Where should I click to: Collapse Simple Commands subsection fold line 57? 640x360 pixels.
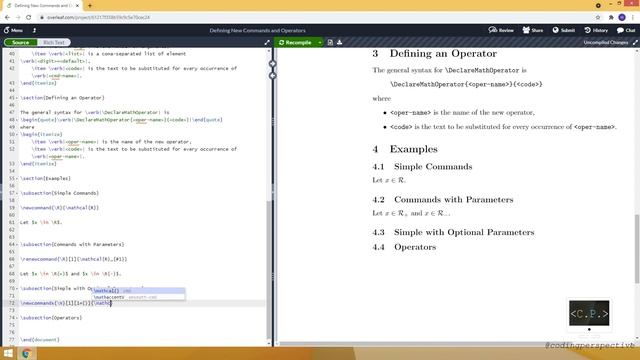click(x=17, y=193)
